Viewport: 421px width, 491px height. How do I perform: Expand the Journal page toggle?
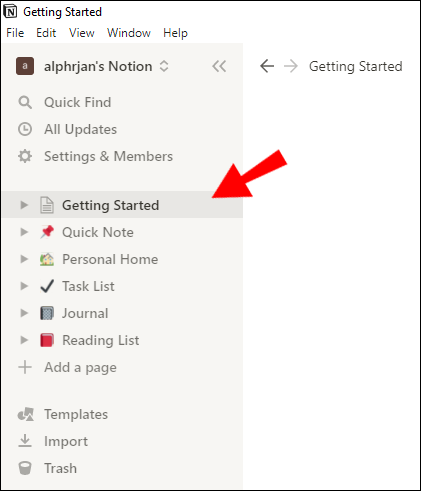click(24, 313)
